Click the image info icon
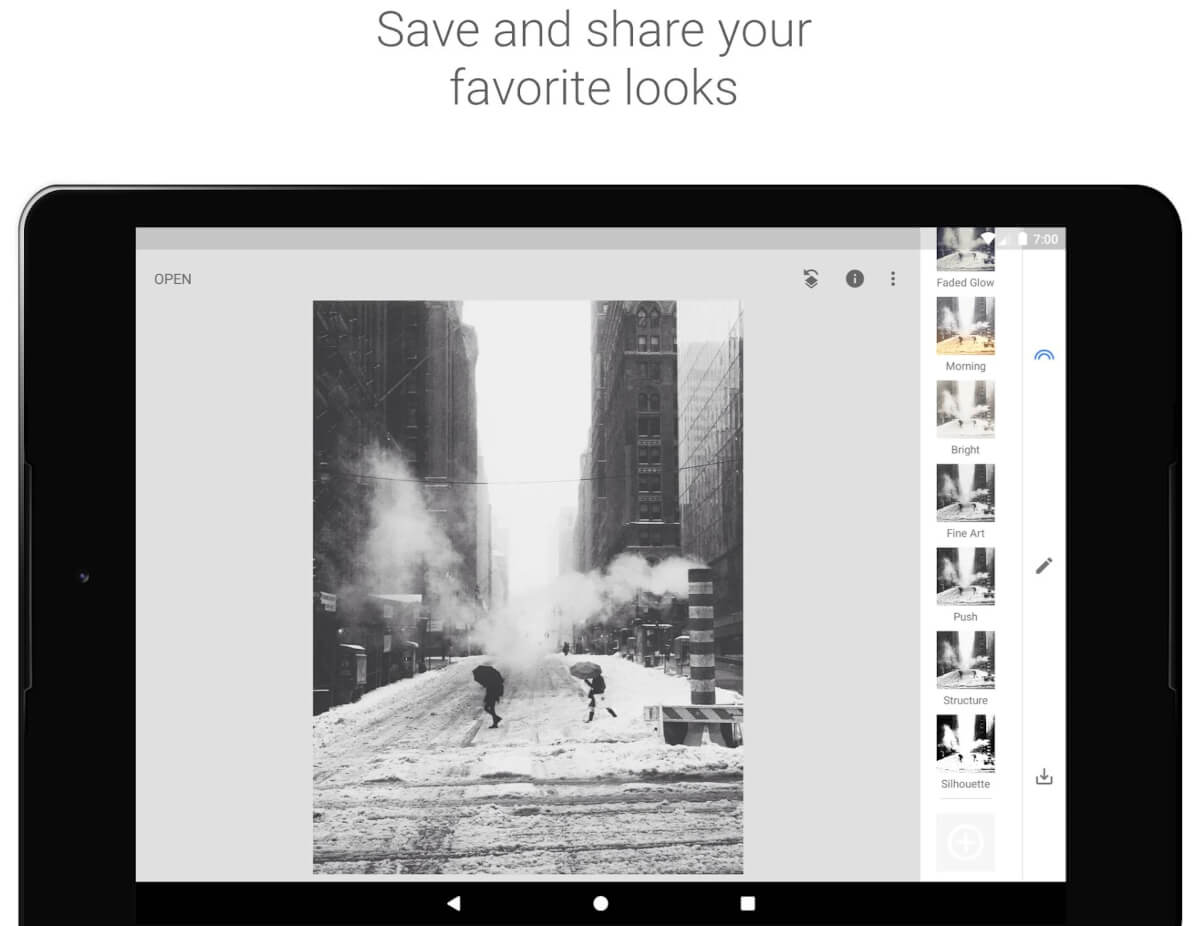 (854, 279)
